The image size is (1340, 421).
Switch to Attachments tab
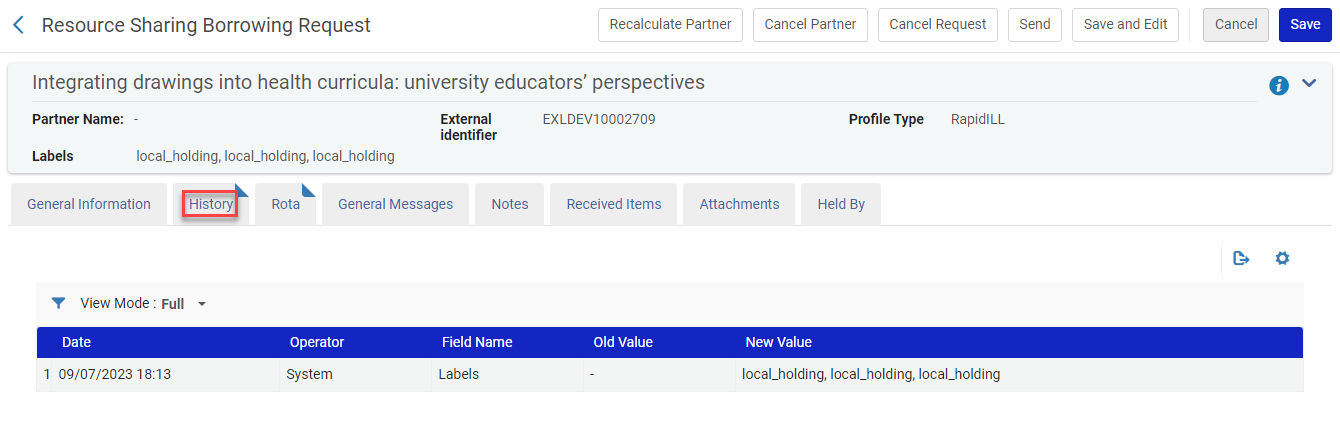[739, 204]
